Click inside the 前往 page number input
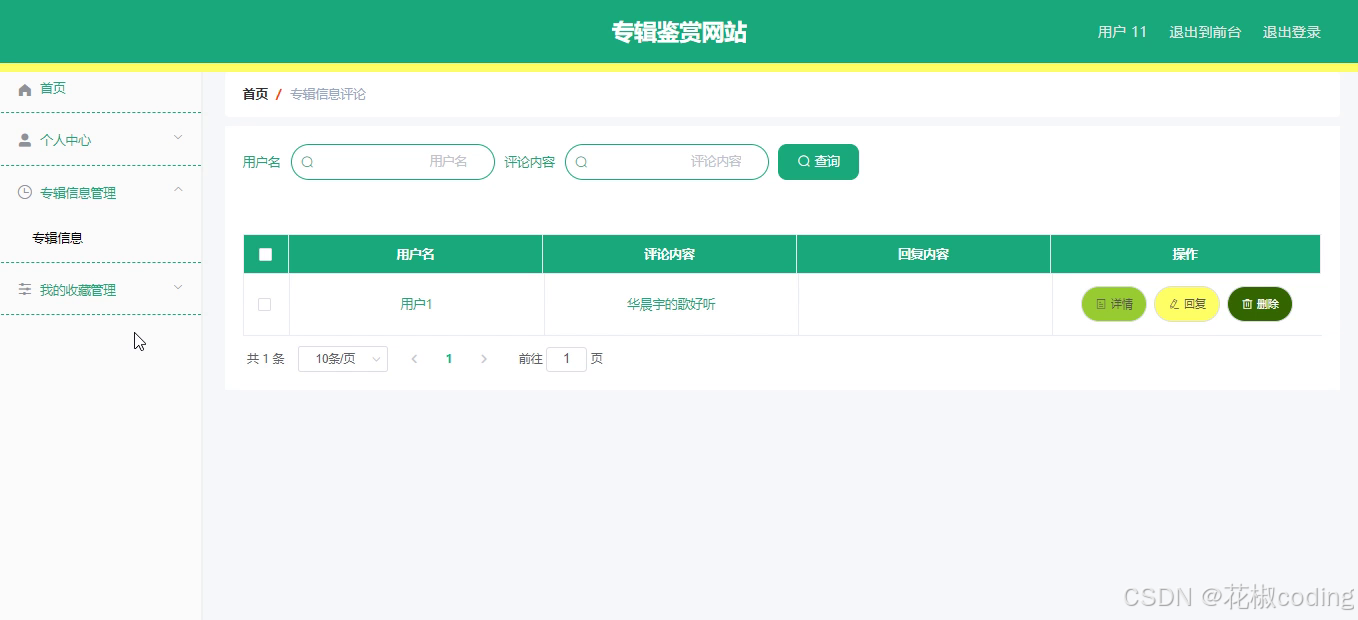1358x620 pixels. pyautogui.click(x=566, y=358)
